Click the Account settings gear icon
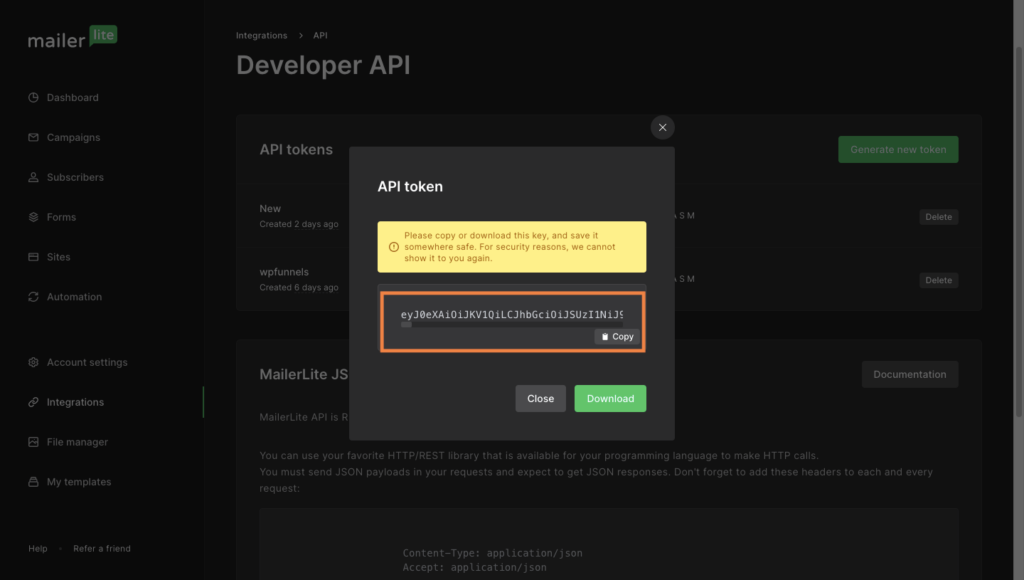This screenshot has height=580, width=1024. (x=34, y=363)
